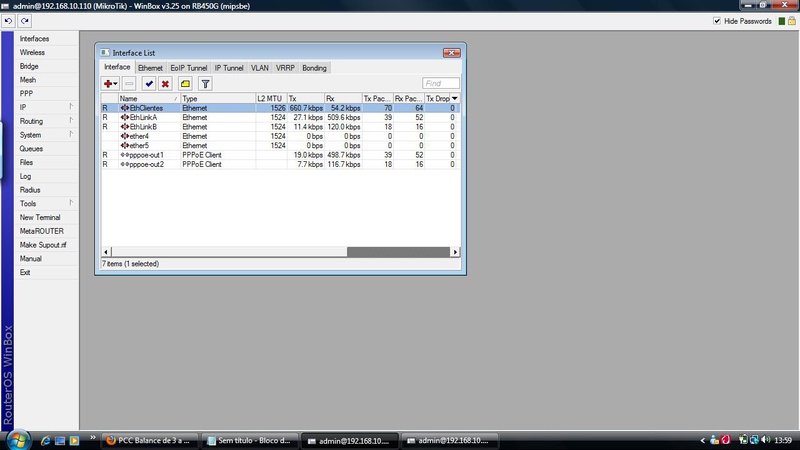
Task: Select the EthLinkB row
Action: [x=280, y=127]
